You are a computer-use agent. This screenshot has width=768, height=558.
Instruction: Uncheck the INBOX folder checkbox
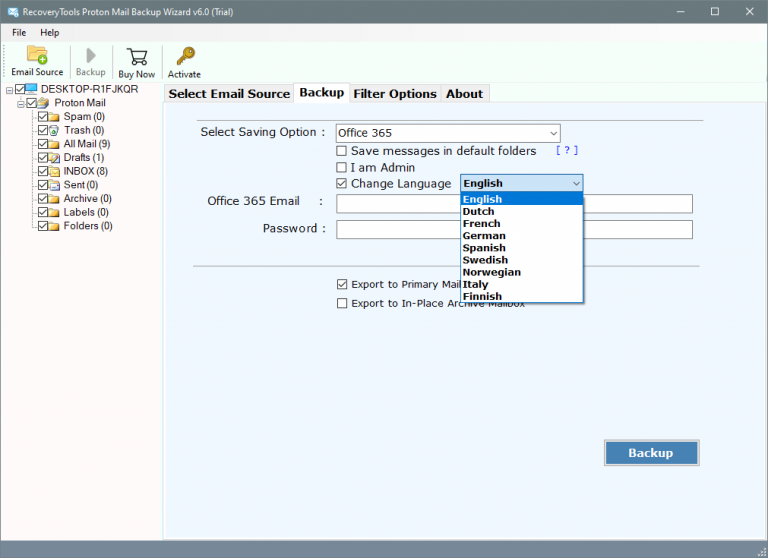tap(43, 171)
